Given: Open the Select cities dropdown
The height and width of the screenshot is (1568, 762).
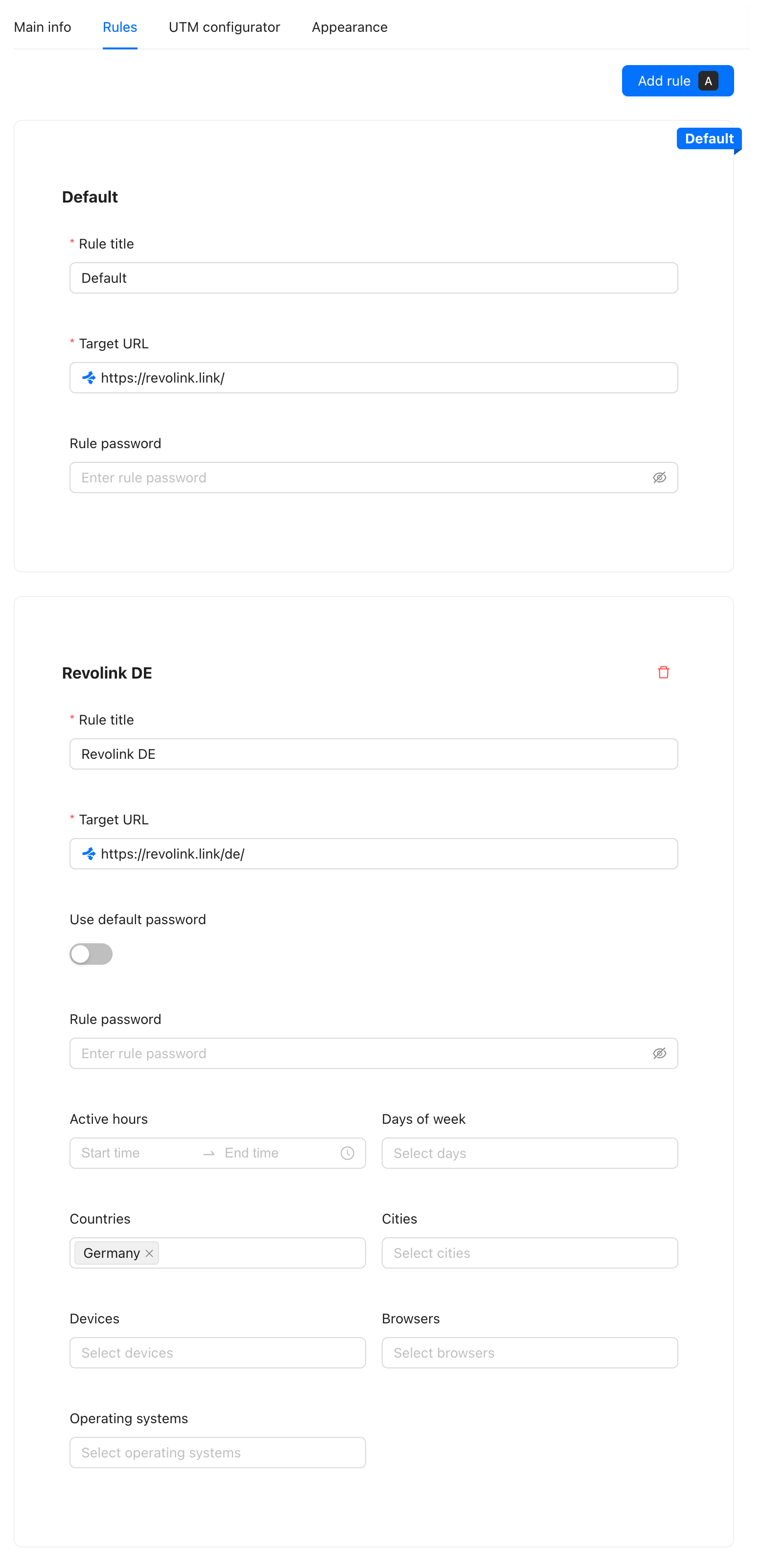Looking at the screenshot, I should [530, 1253].
